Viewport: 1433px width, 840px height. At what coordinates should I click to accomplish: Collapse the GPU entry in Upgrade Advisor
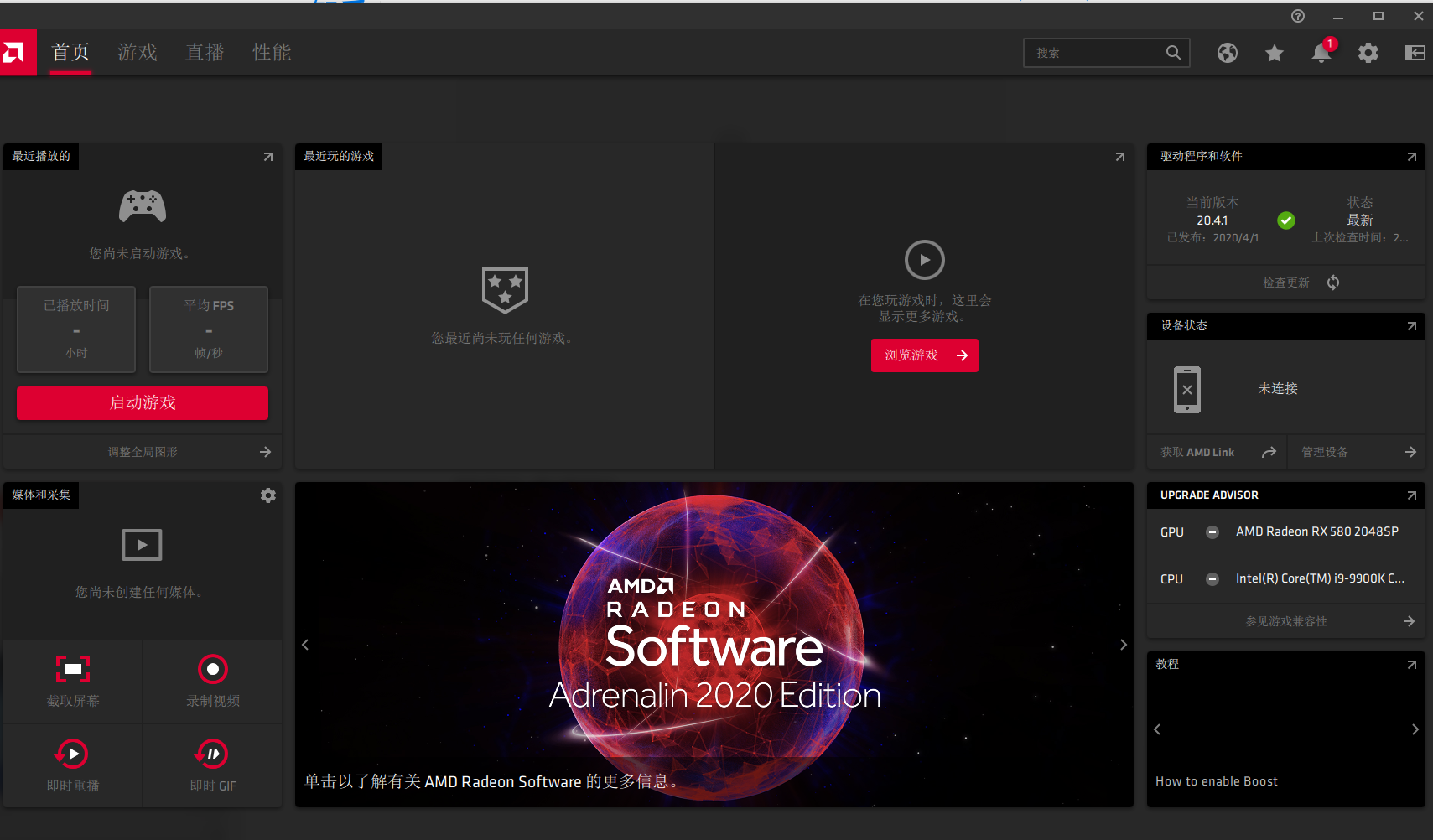tap(1212, 531)
